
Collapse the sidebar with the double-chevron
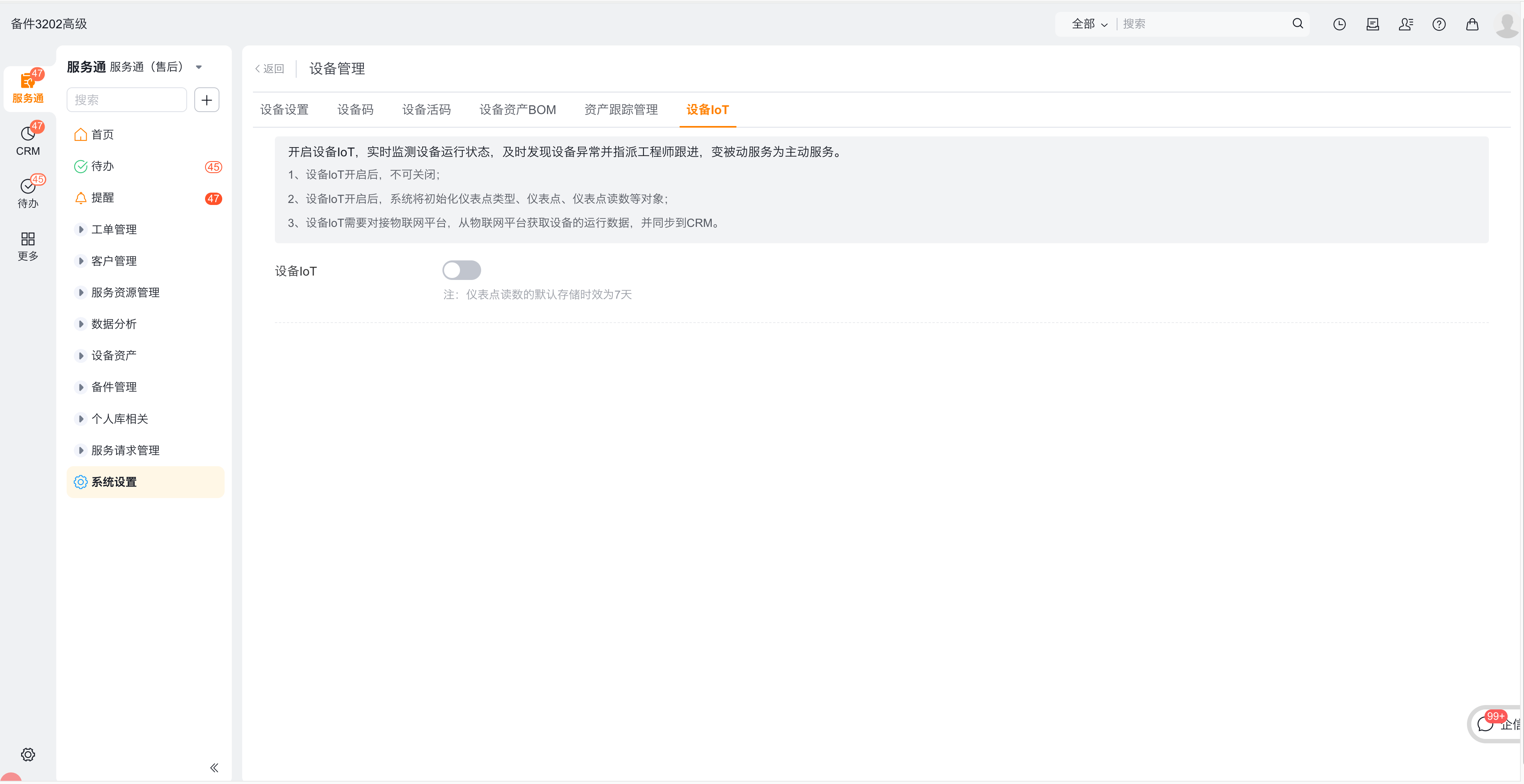pos(214,767)
